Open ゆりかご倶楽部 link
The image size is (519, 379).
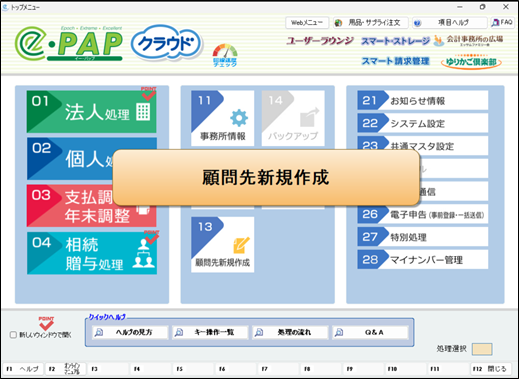coord(471,62)
